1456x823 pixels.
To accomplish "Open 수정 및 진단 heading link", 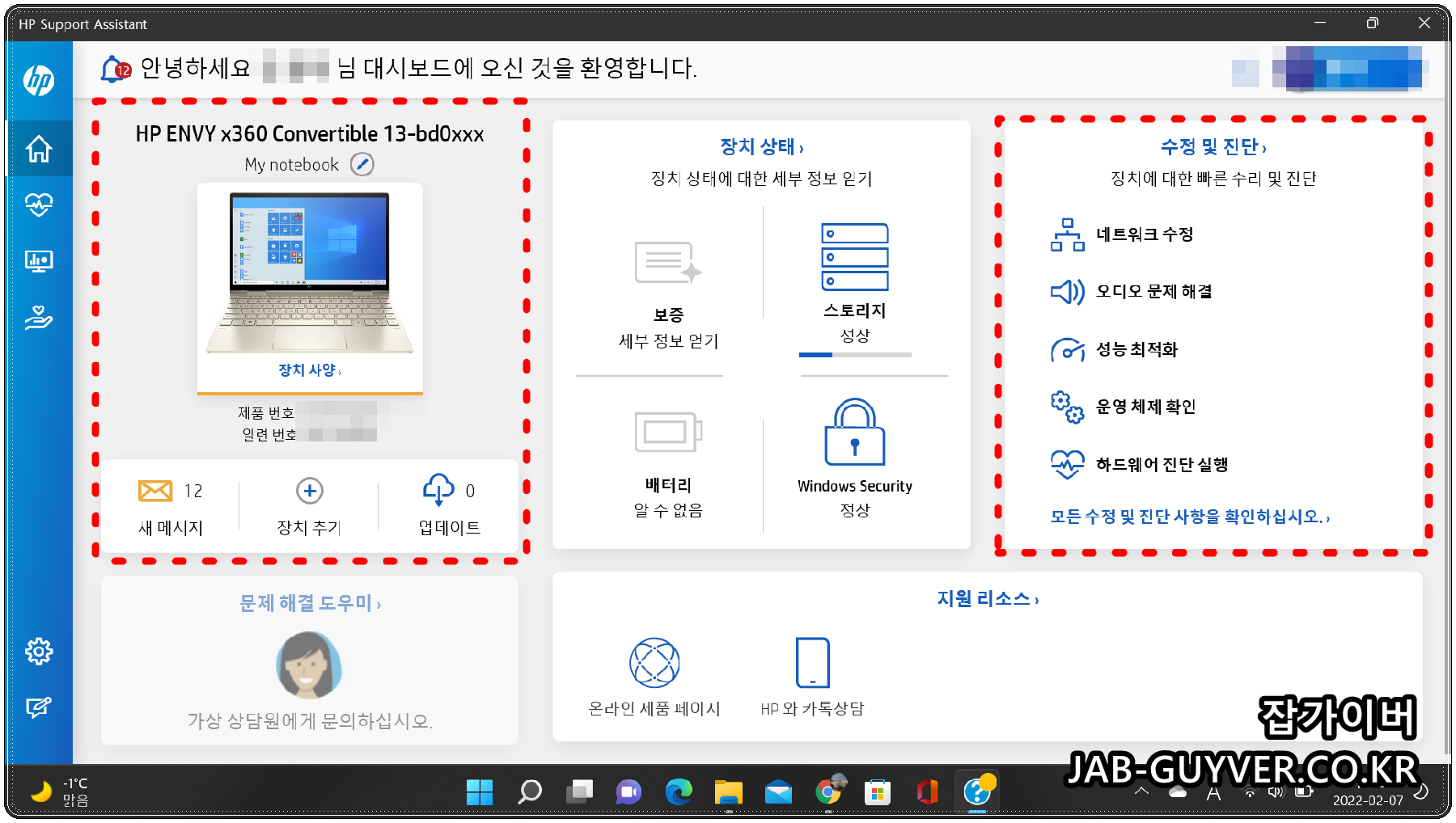I will point(1213,147).
